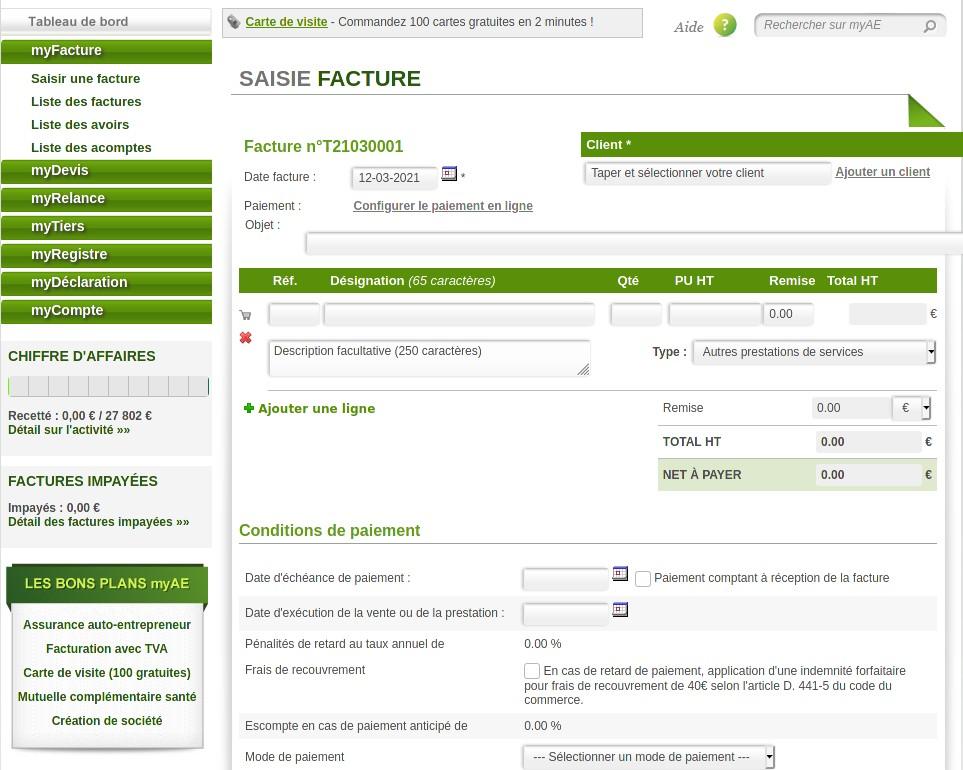Open Liste des avoirs
The height and width of the screenshot is (770, 963).
[x=80, y=125]
